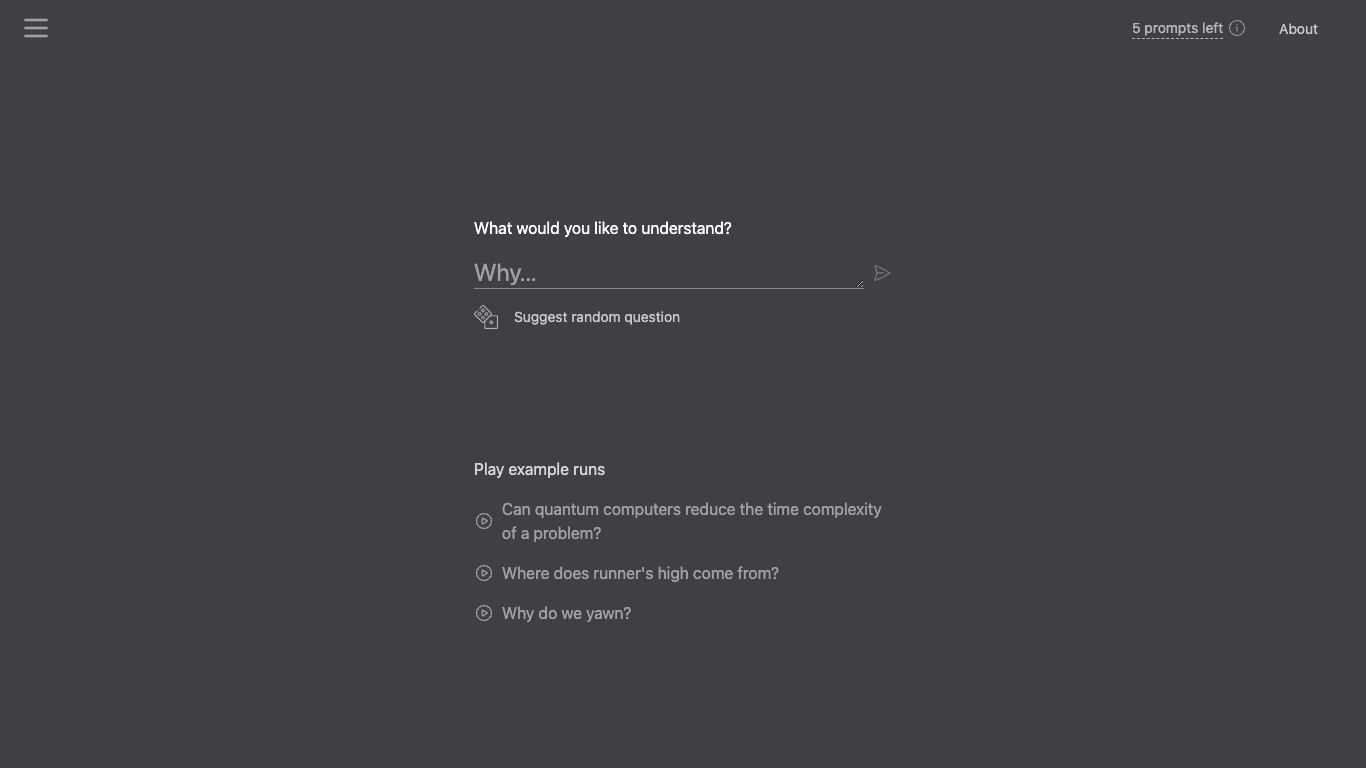
Task: Click the info icon beside prompts left
Action: pos(1237,28)
